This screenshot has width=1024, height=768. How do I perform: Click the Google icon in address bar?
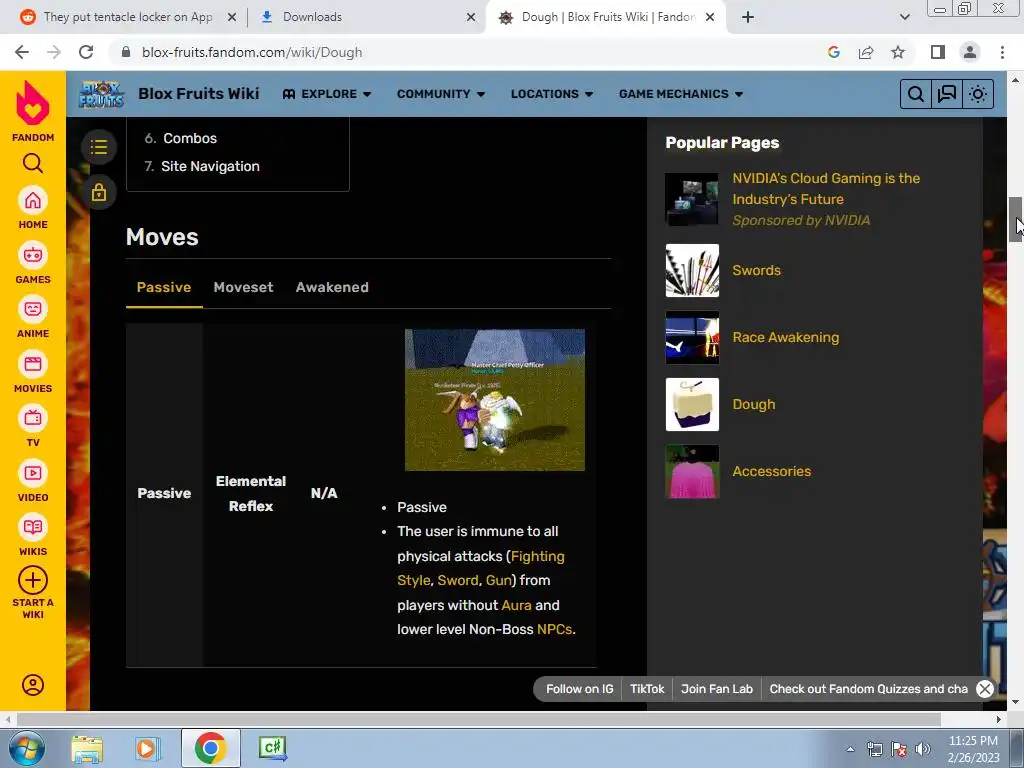tap(833, 52)
